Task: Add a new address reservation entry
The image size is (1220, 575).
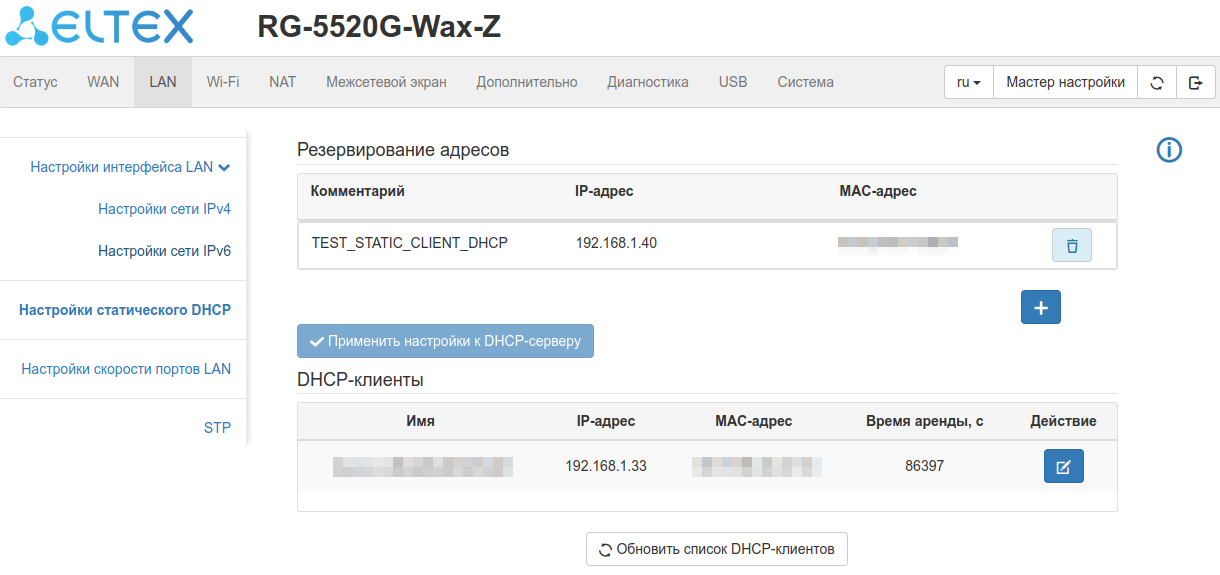Action: click(1040, 308)
